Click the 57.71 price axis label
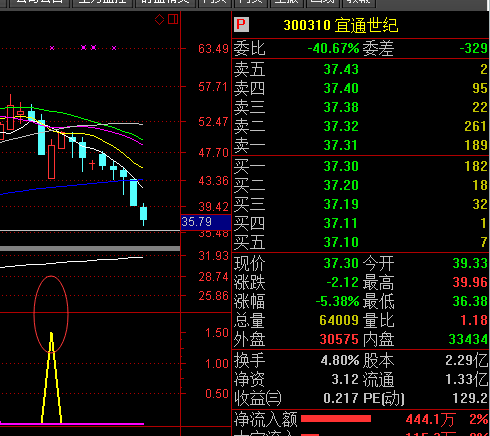The height and width of the screenshot is (436, 490). 213,87
